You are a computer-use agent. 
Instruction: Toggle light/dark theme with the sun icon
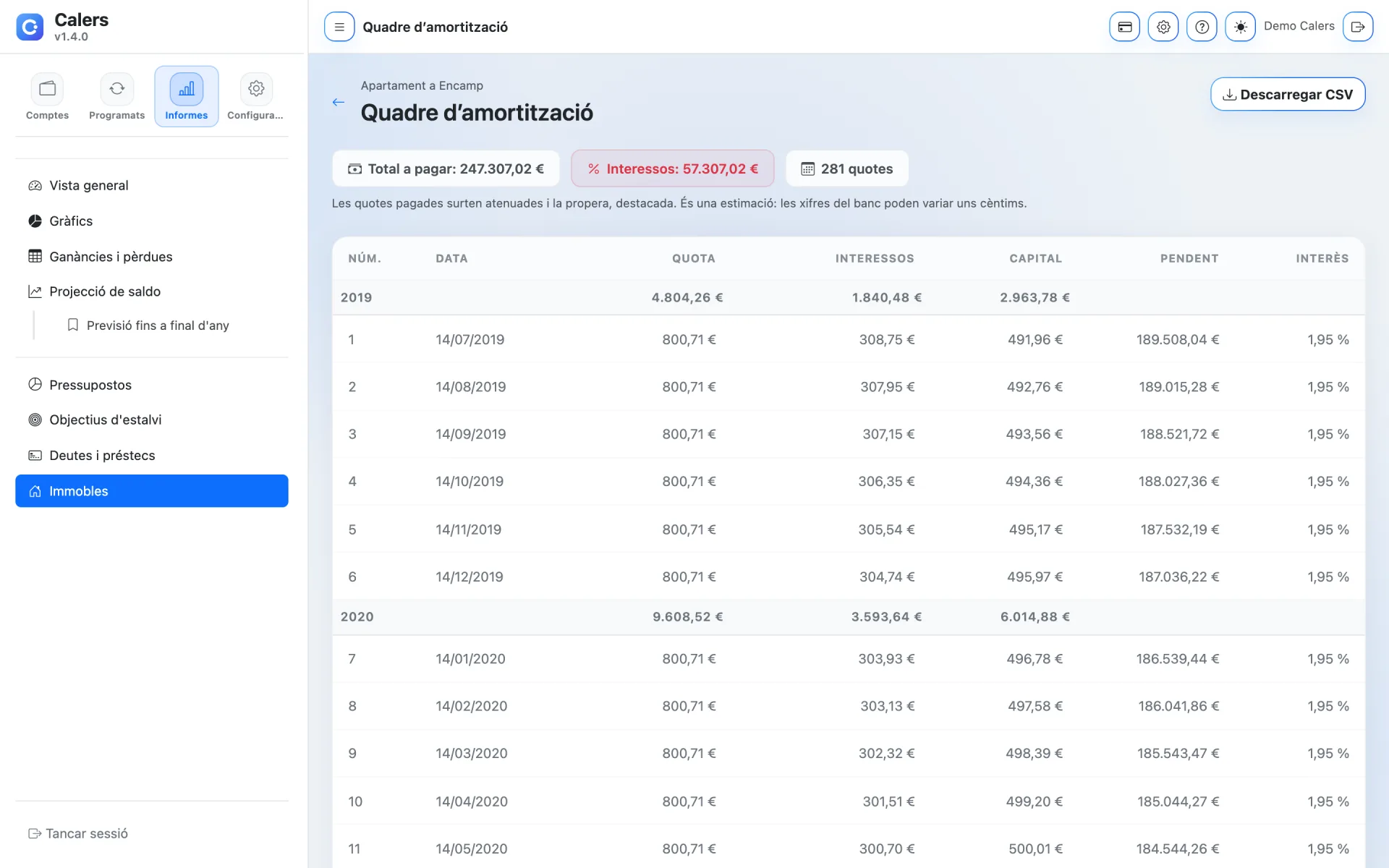pyautogui.click(x=1240, y=27)
